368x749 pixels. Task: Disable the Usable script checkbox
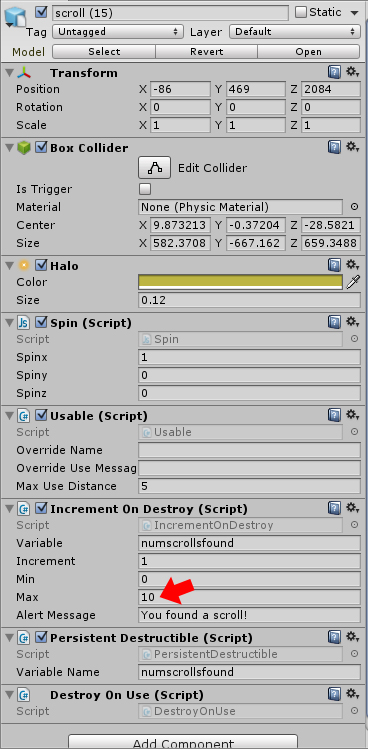click(x=42, y=416)
